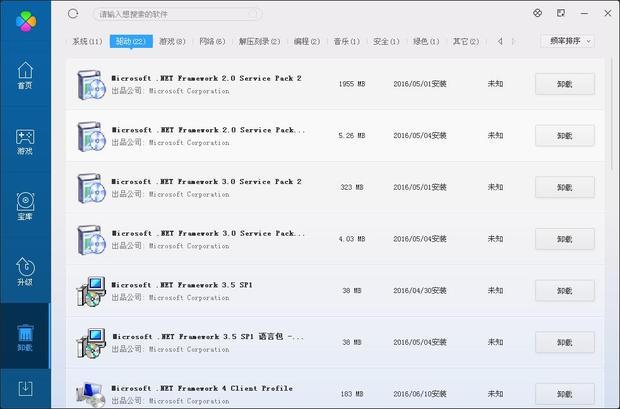Viewport: 620px width, 409px height.
Task: Click icon of .NET Framework 3.5 SP1
Action: pyautogui.click(x=91, y=291)
